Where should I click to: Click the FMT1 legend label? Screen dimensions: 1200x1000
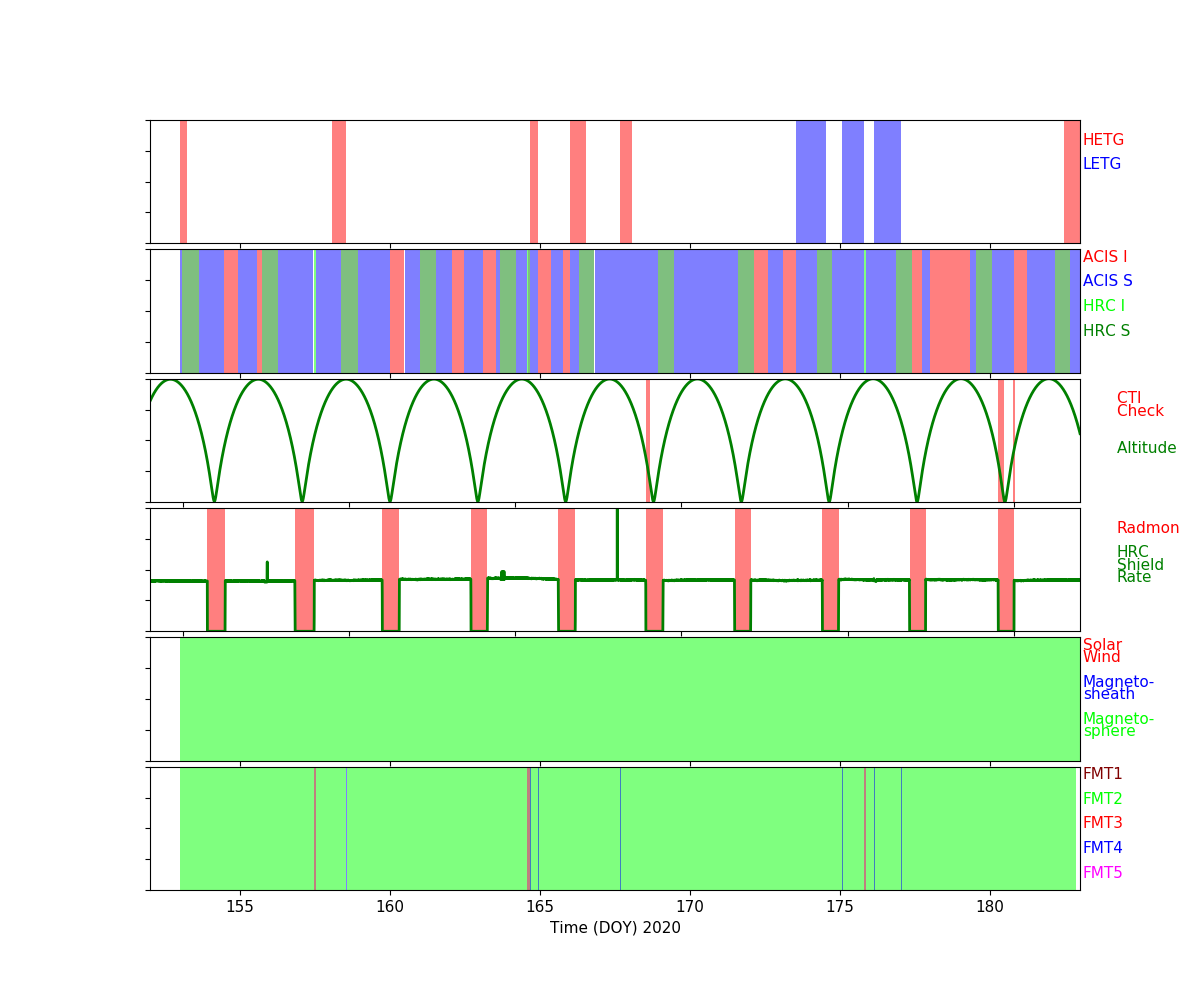(1102, 774)
